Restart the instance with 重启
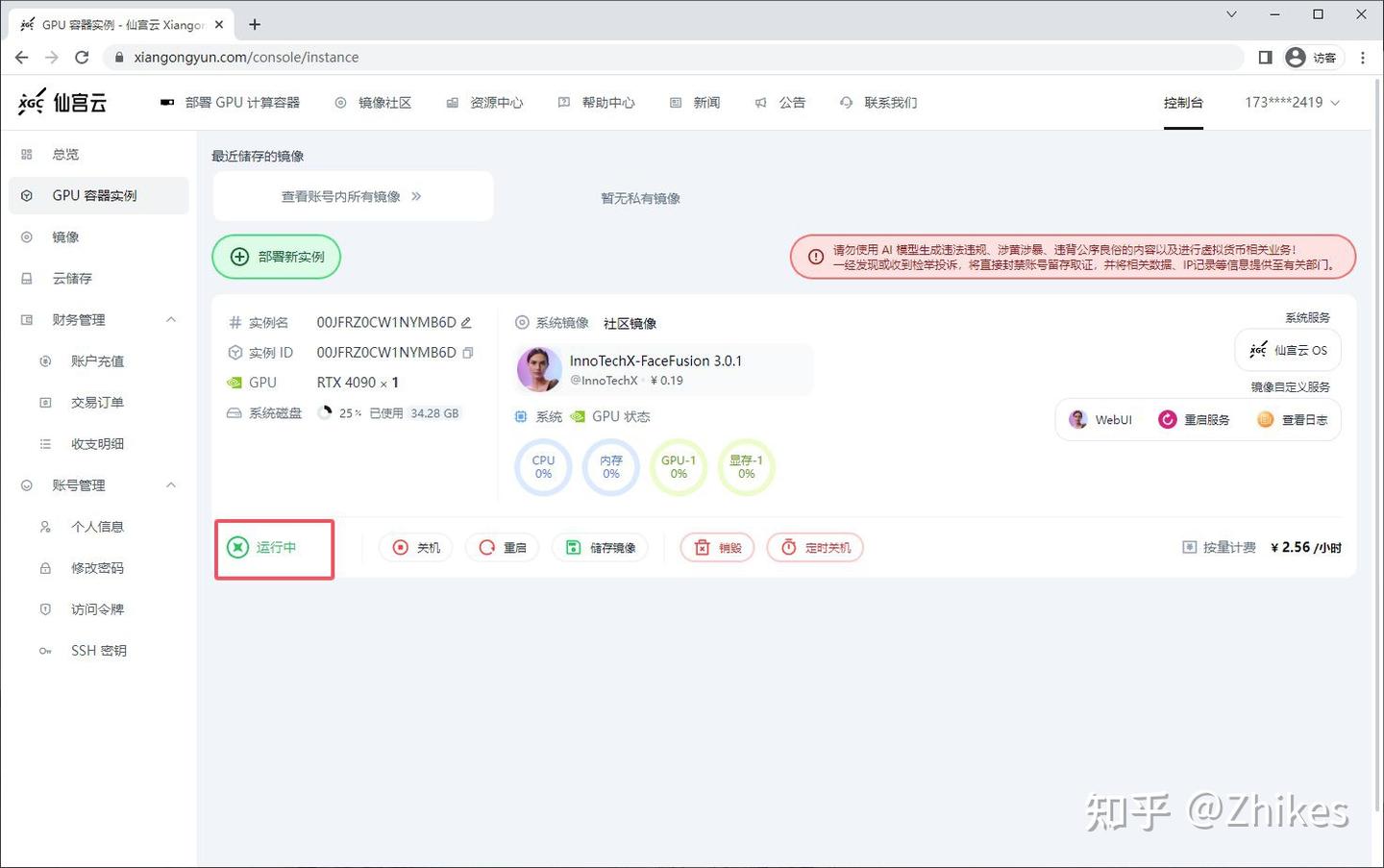This screenshot has width=1384, height=868. 502,548
